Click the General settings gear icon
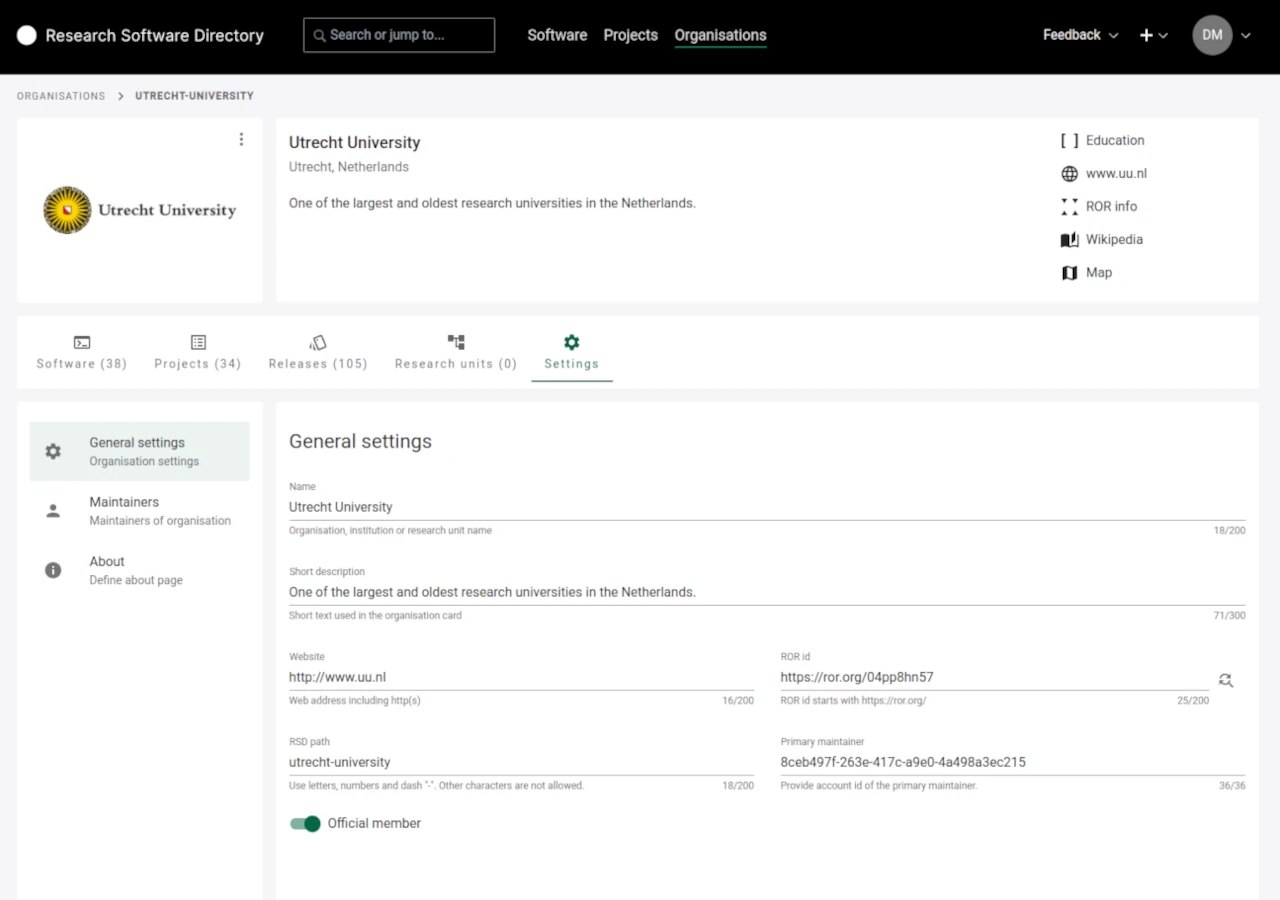Viewport: 1280px width, 900px height. click(53, 452)
